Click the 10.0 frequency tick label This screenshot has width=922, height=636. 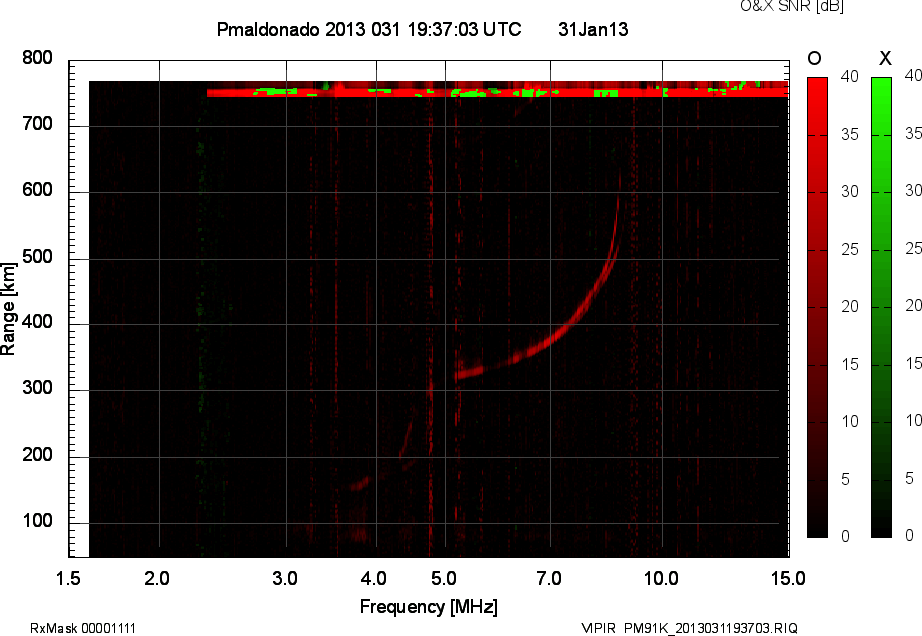click(661, 579)
